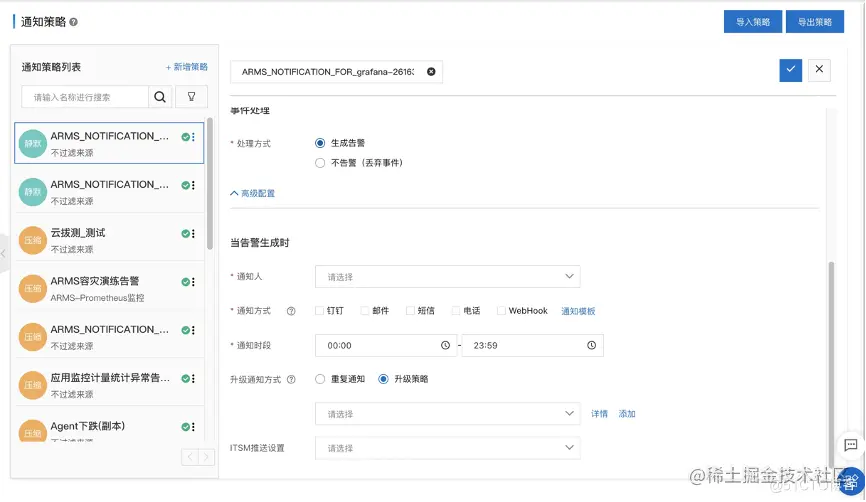The width and height of the screenshot is (866, 502).
Task: Select the 重复通知 radio option
Action: [320, 379]
